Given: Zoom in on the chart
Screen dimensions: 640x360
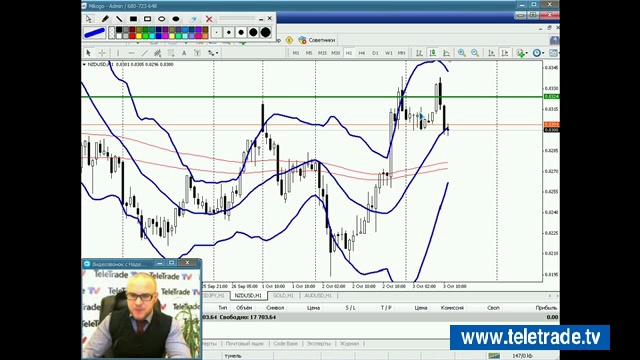Looking at the screenshot, I should tap(462, 53).
